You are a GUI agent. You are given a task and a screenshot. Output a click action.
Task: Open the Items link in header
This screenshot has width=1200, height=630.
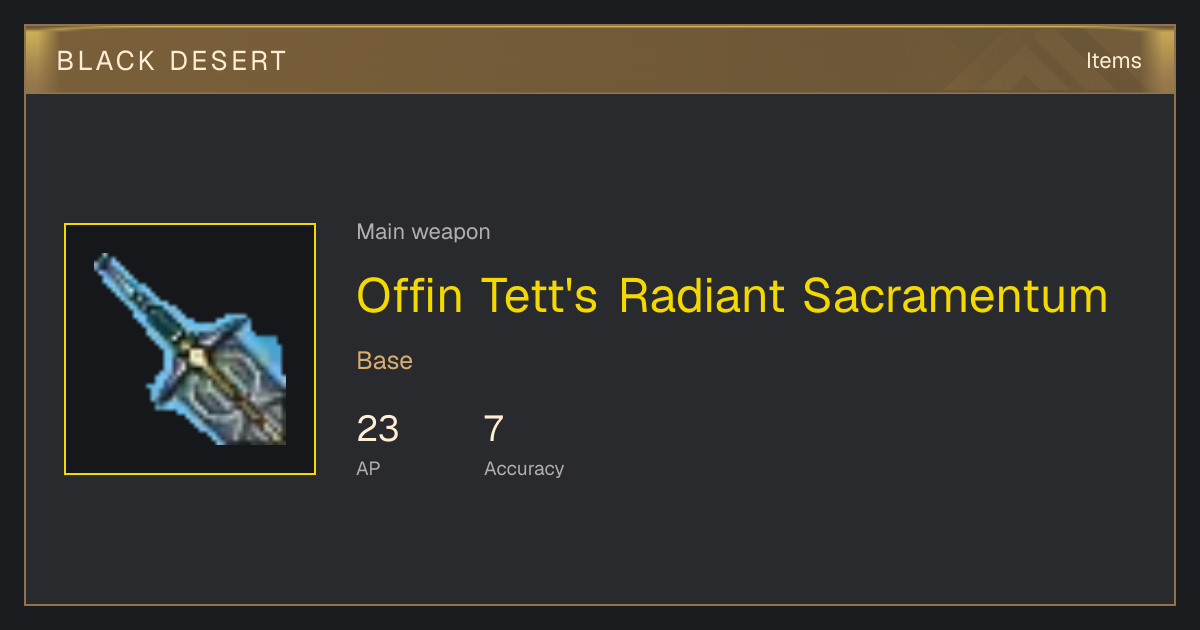[1113, 60]
